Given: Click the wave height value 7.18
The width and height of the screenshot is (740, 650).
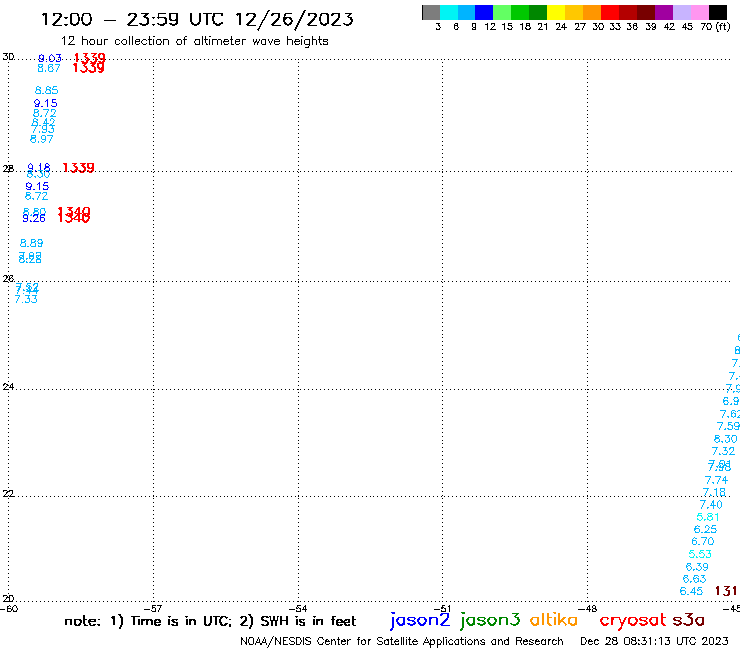Looking at the screenshot, I should click(714, 492).
